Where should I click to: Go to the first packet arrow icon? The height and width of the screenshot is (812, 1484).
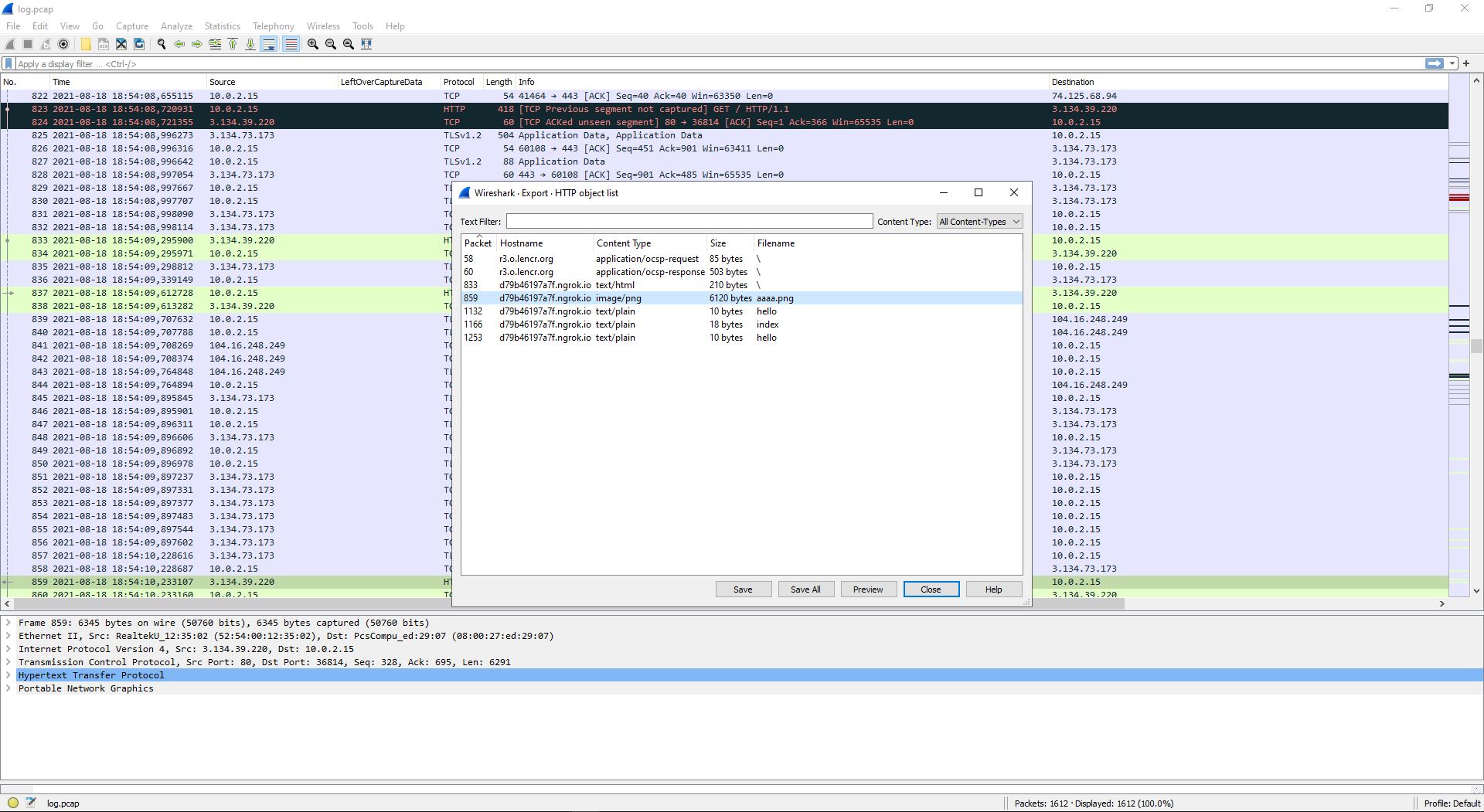coord(233,44)
